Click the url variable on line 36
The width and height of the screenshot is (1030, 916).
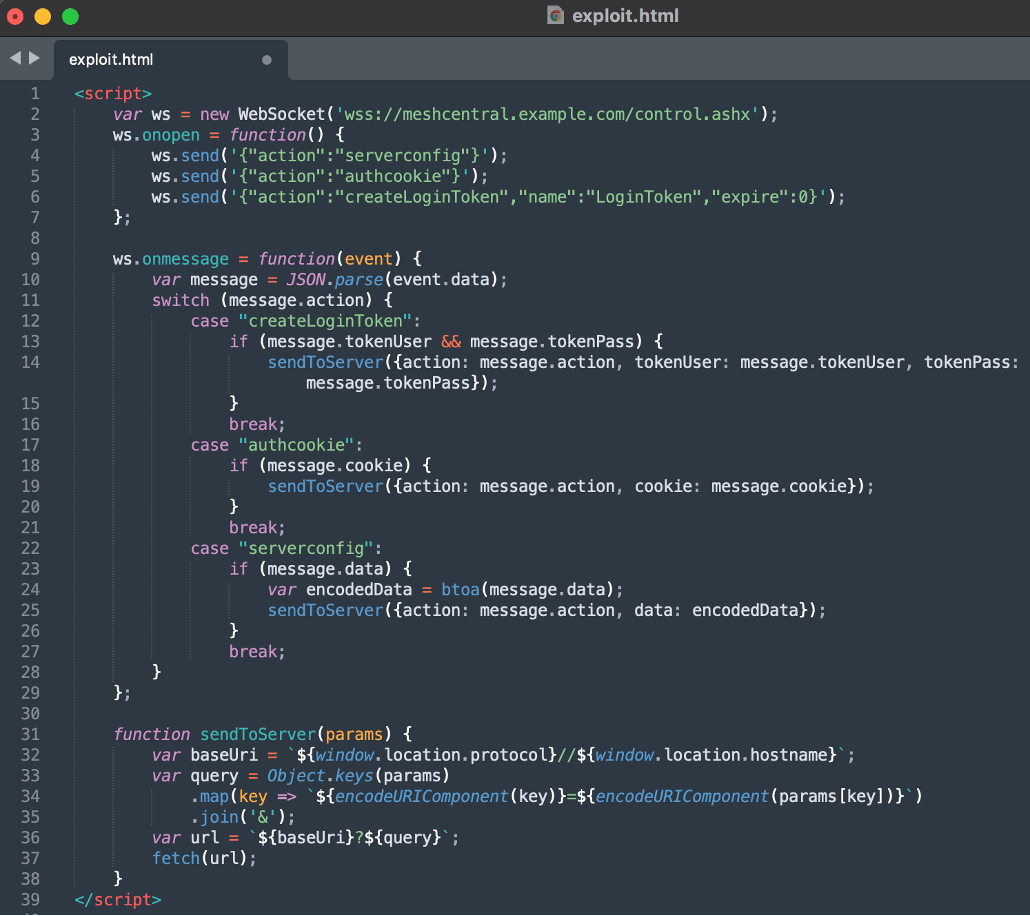[x=204, y=838]
